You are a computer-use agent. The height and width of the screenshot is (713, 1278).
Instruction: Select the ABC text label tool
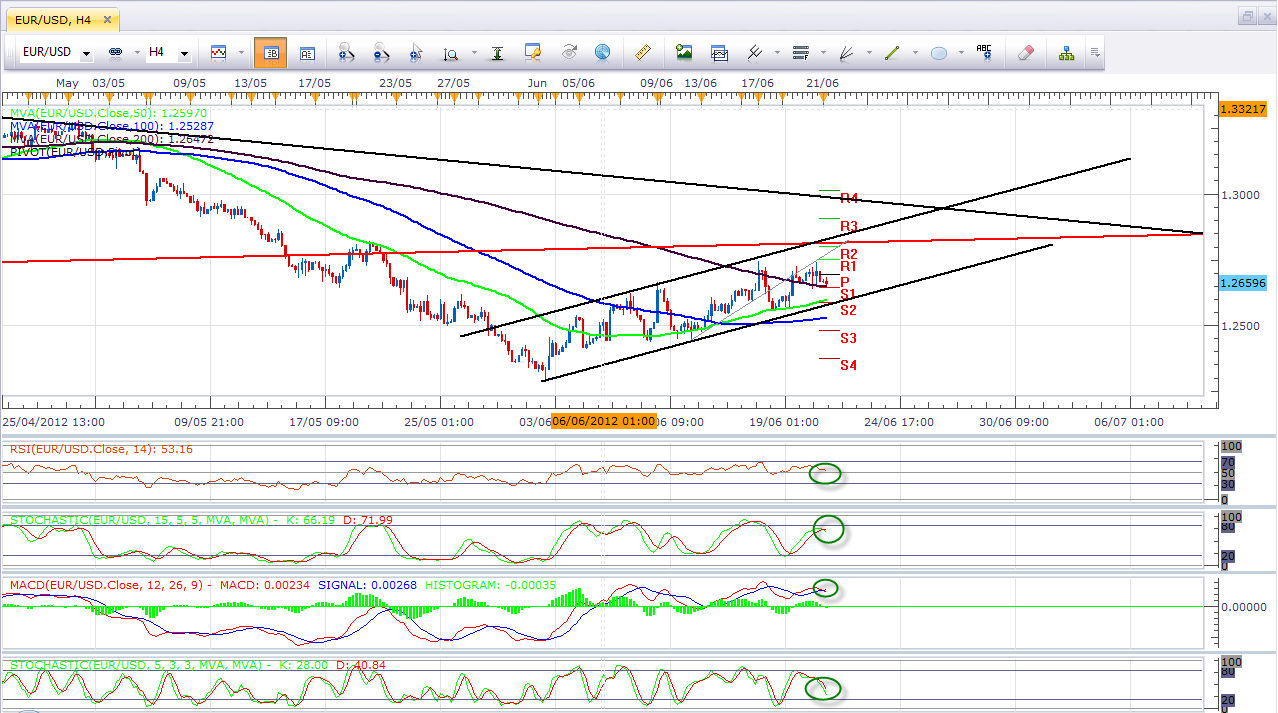click(984, 52)
